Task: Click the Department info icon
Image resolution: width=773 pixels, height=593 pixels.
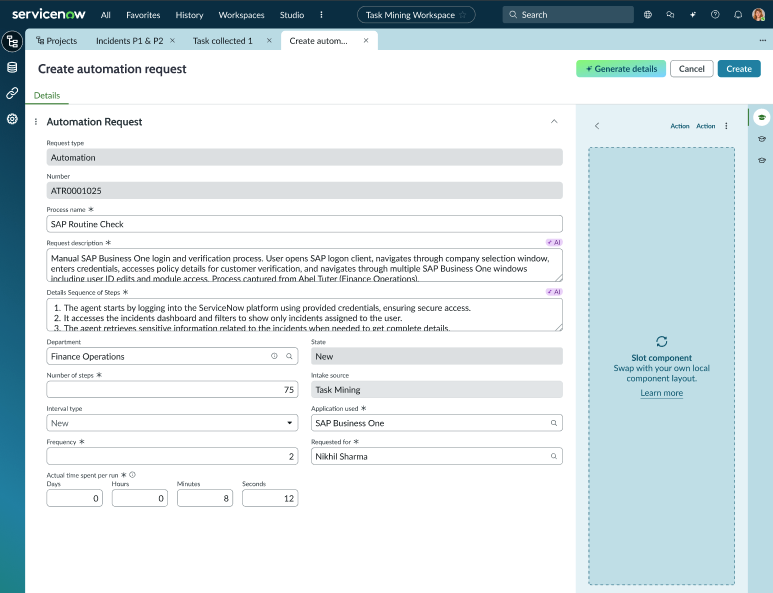Action: [x=274, y=356]
